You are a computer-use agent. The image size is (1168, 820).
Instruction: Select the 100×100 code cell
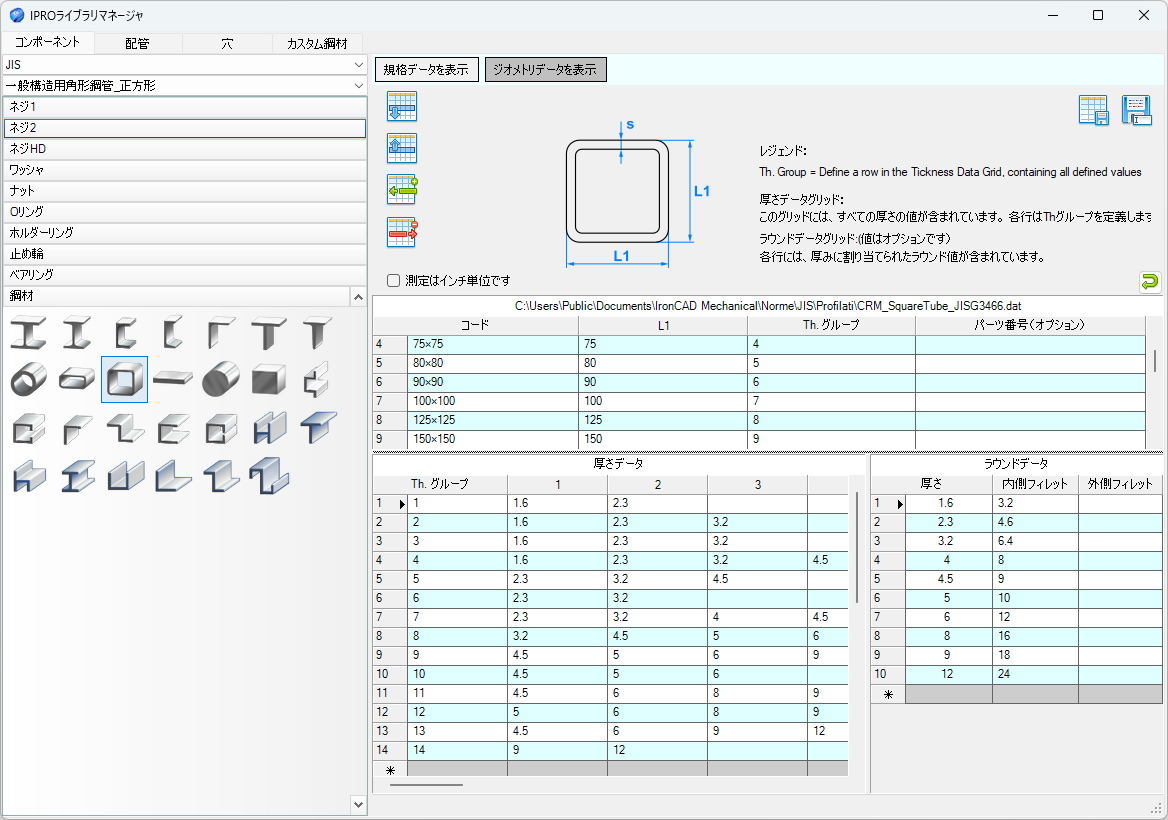pos(493,401)
